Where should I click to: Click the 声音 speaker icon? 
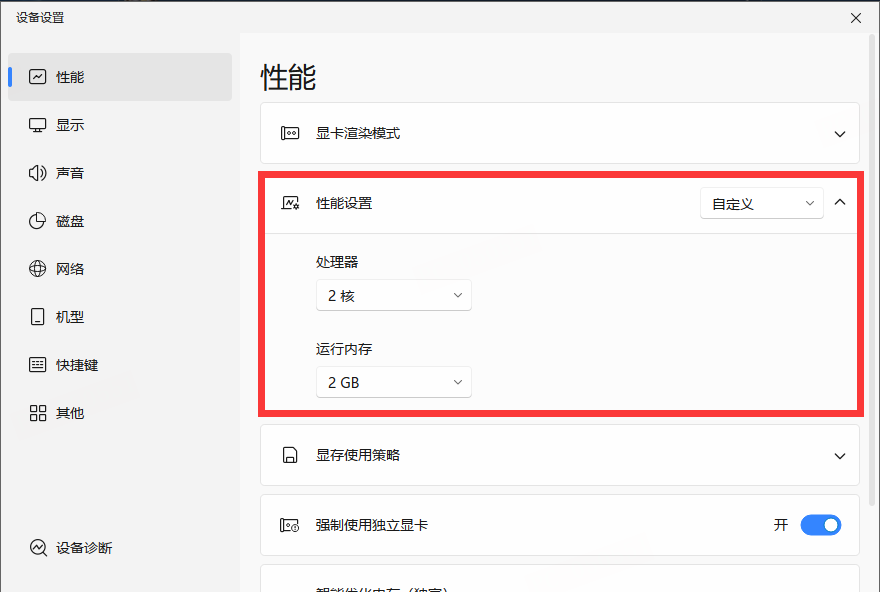[x=38, y=173]
